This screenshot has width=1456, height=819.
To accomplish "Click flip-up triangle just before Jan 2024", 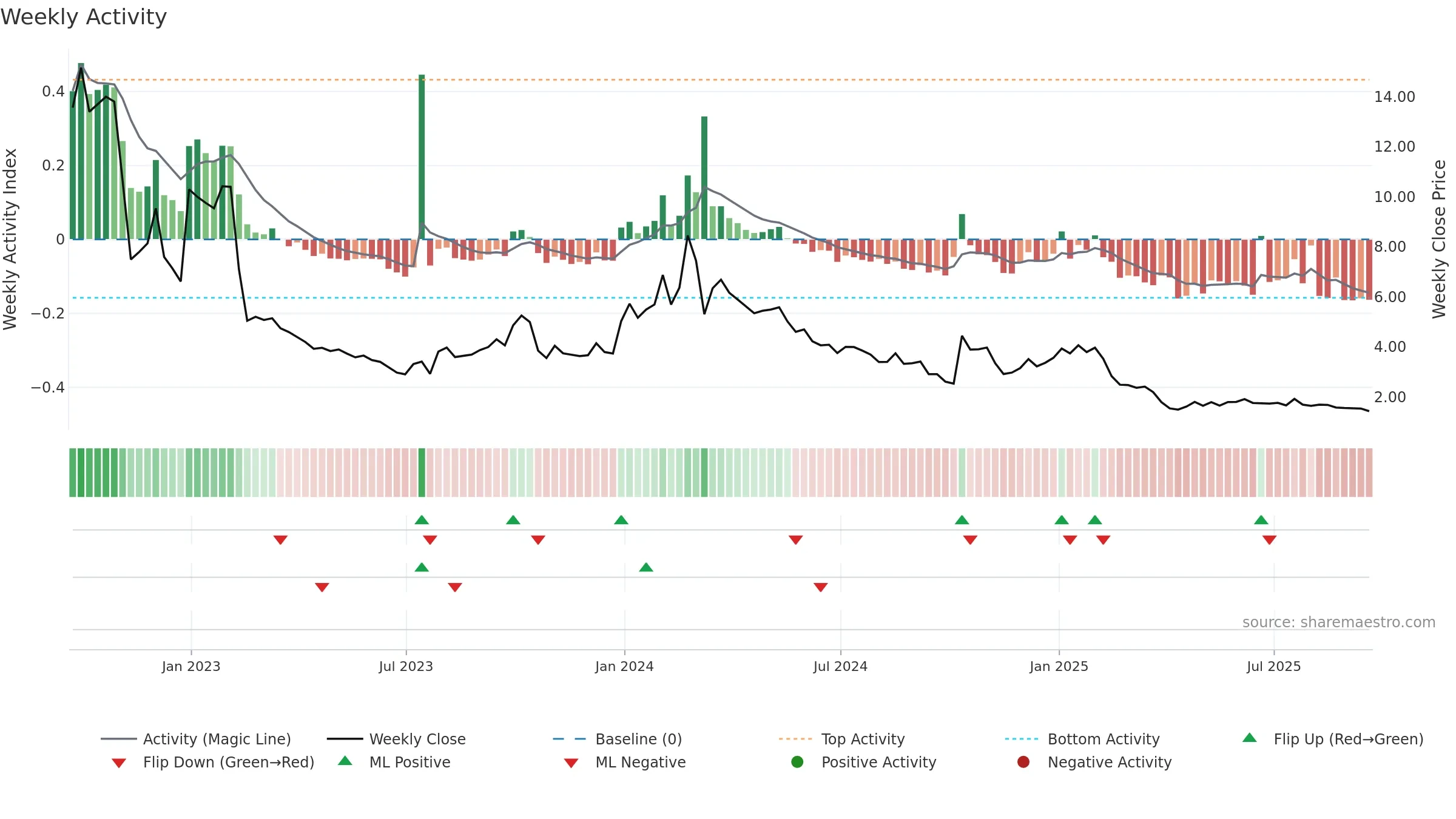I will (x=621, y=520).
